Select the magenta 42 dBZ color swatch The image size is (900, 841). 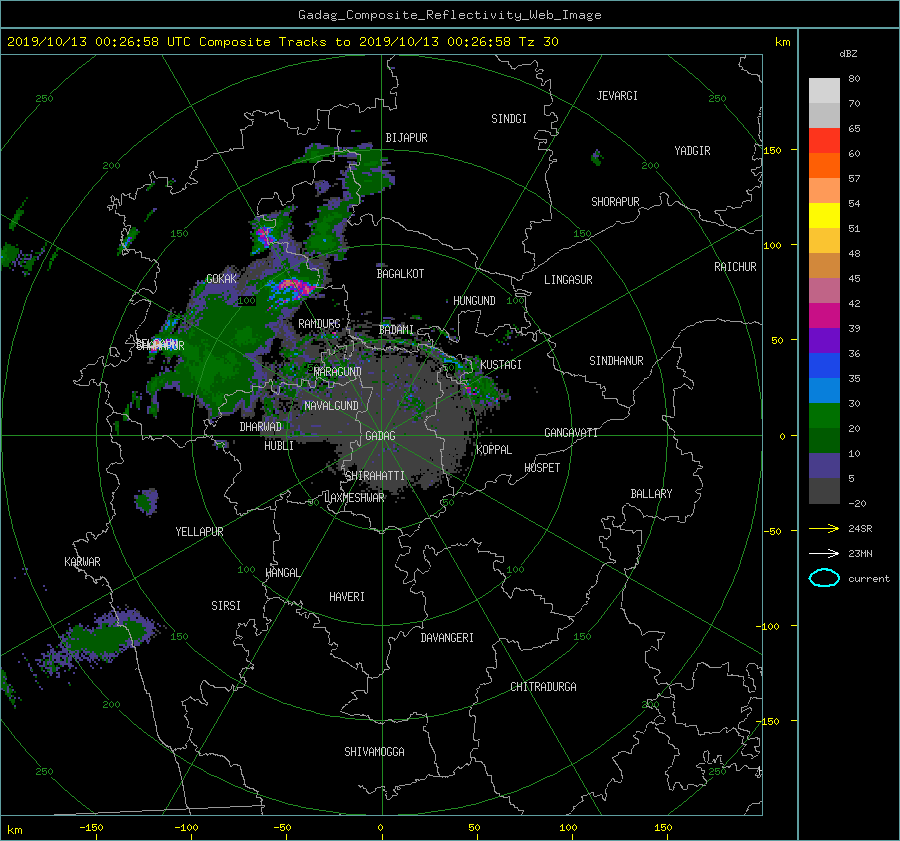point(824,315)
